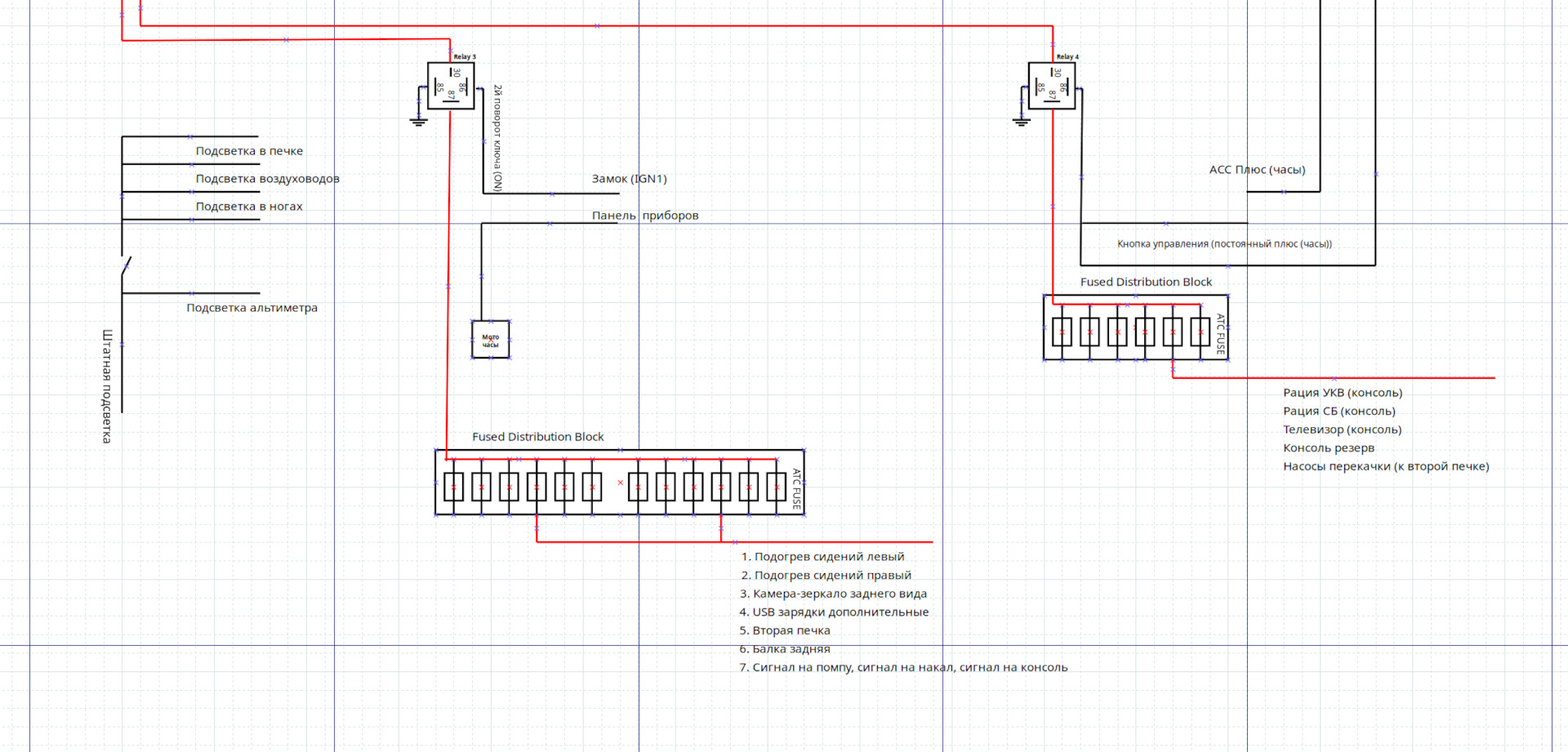
Task: Select '7. Сигнал на помпу' list entry
Action: click(x=903, y=668)
